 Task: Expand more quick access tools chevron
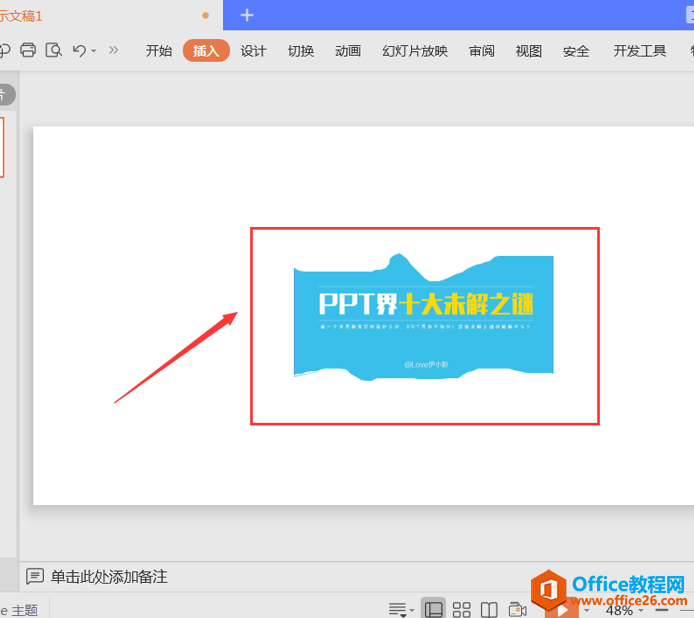pyautogui.click(x=113, y=50)
